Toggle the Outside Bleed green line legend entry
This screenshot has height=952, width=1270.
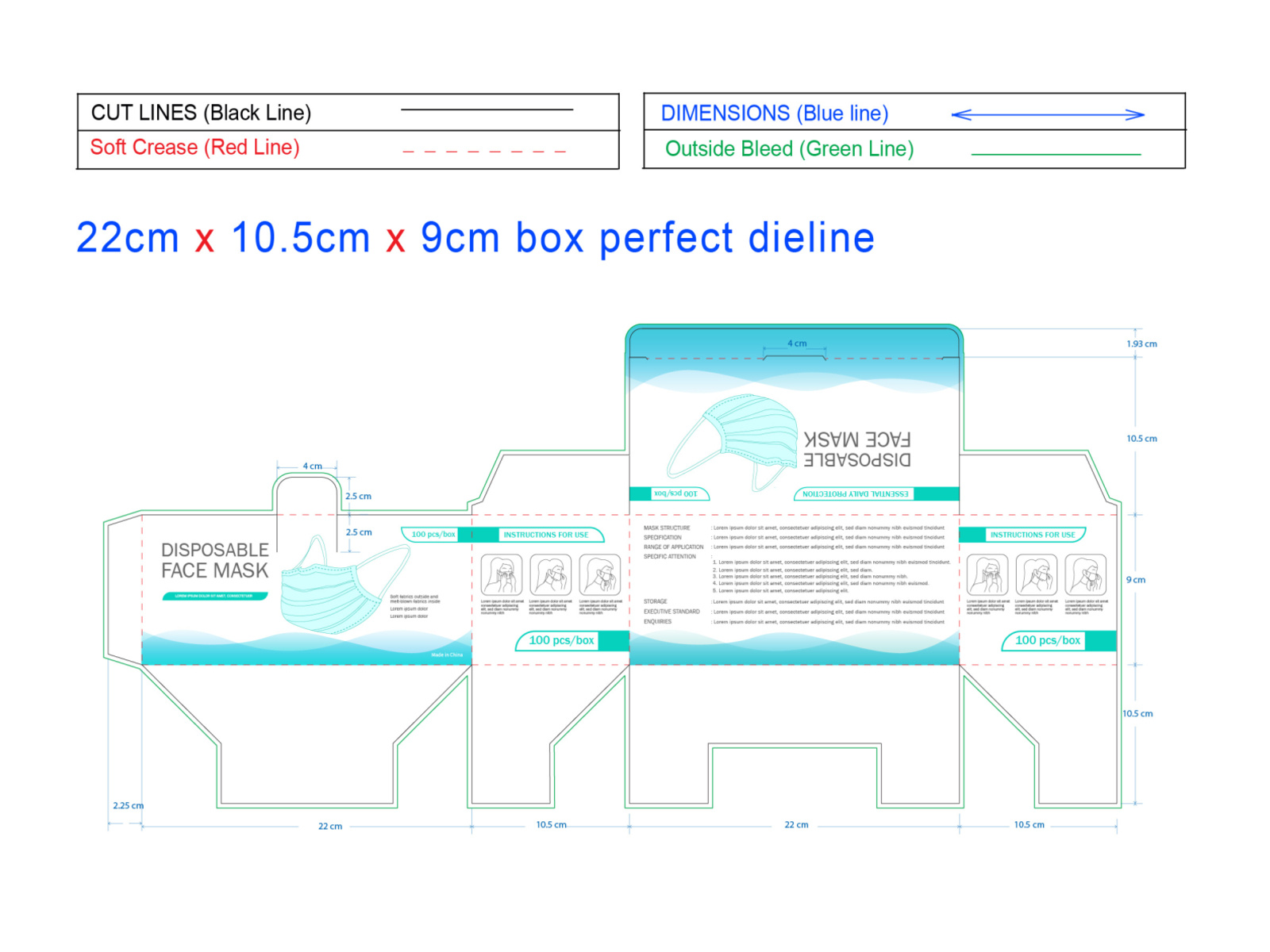click(788, 148)
